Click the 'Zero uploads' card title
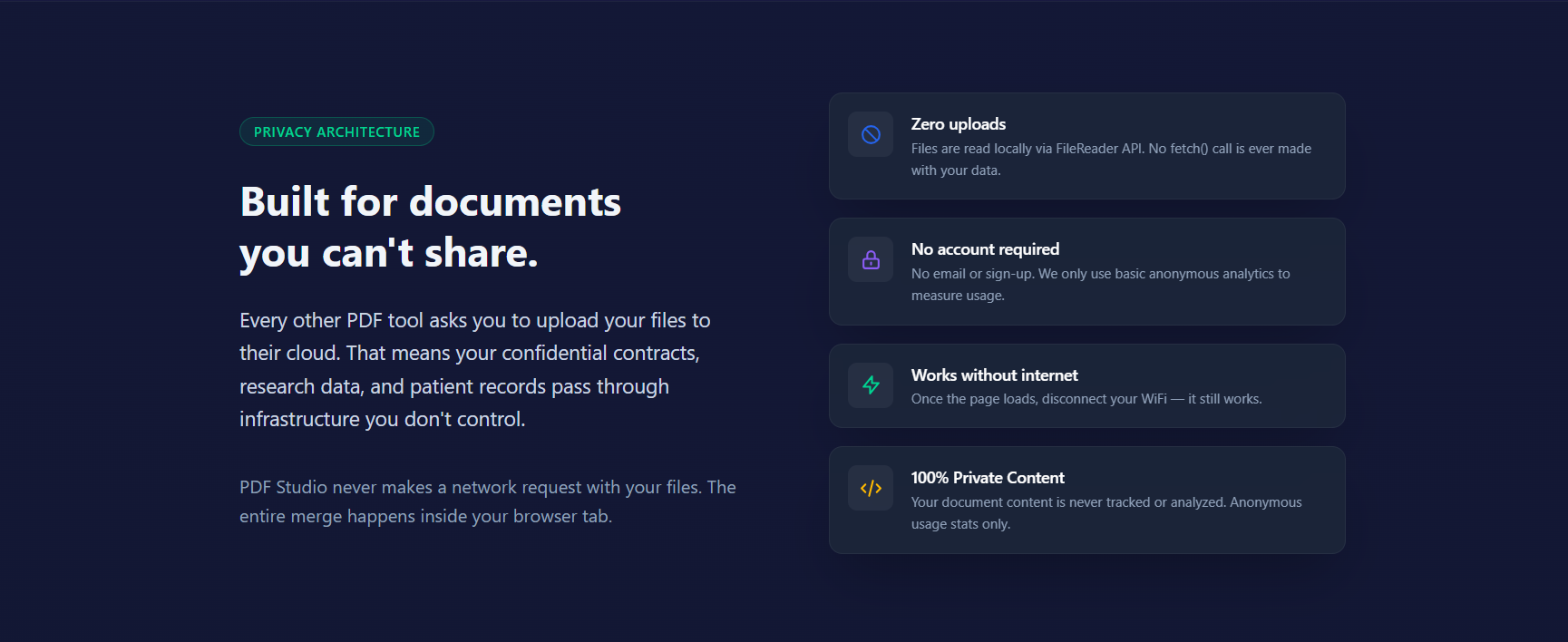Screen dimensions: 1568x642 [958, 124]
